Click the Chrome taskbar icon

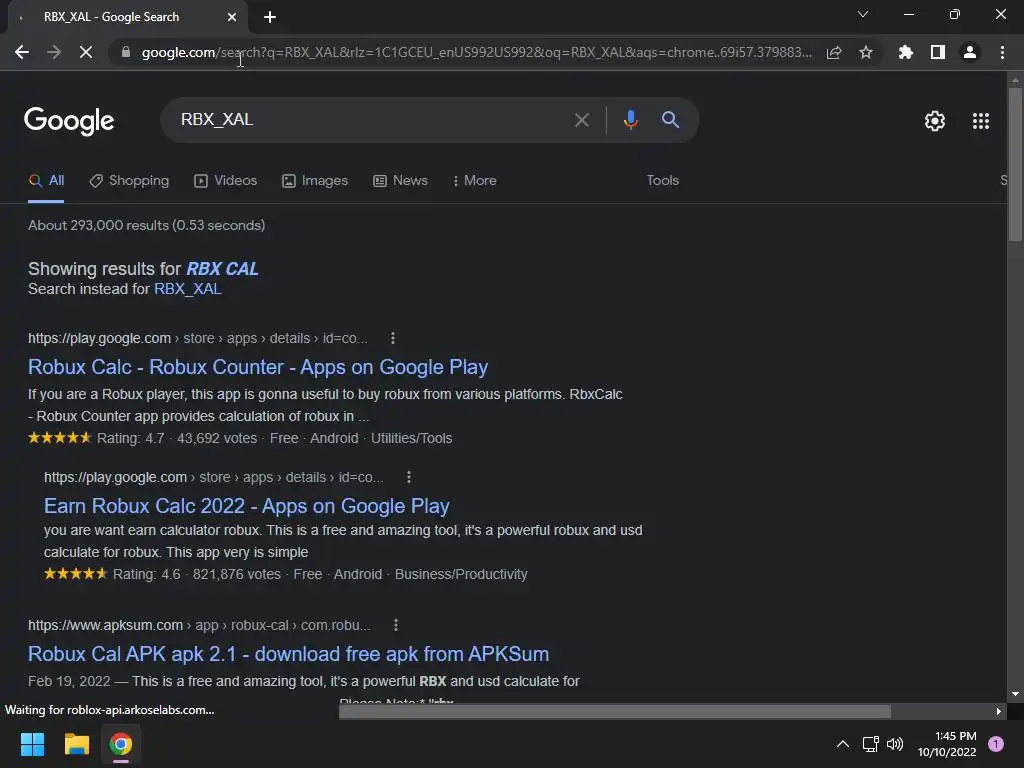tap(121, 744)
